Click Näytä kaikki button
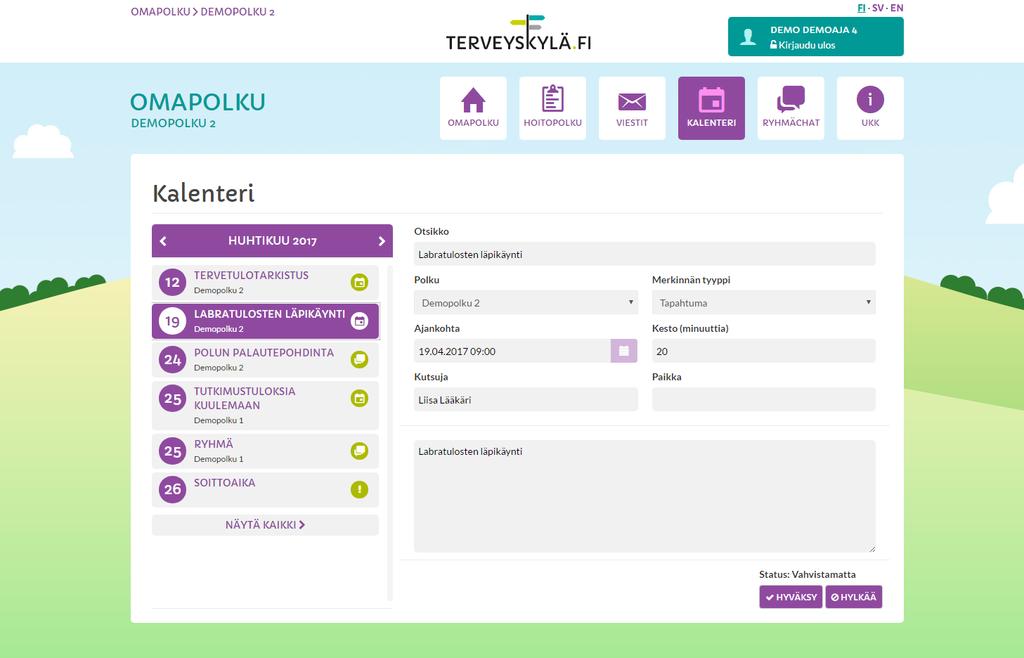This screenshot has width=1024, height=658. point(265,525)
